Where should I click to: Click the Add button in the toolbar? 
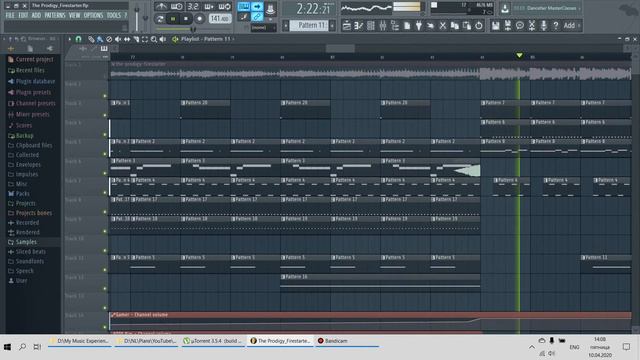569,26
